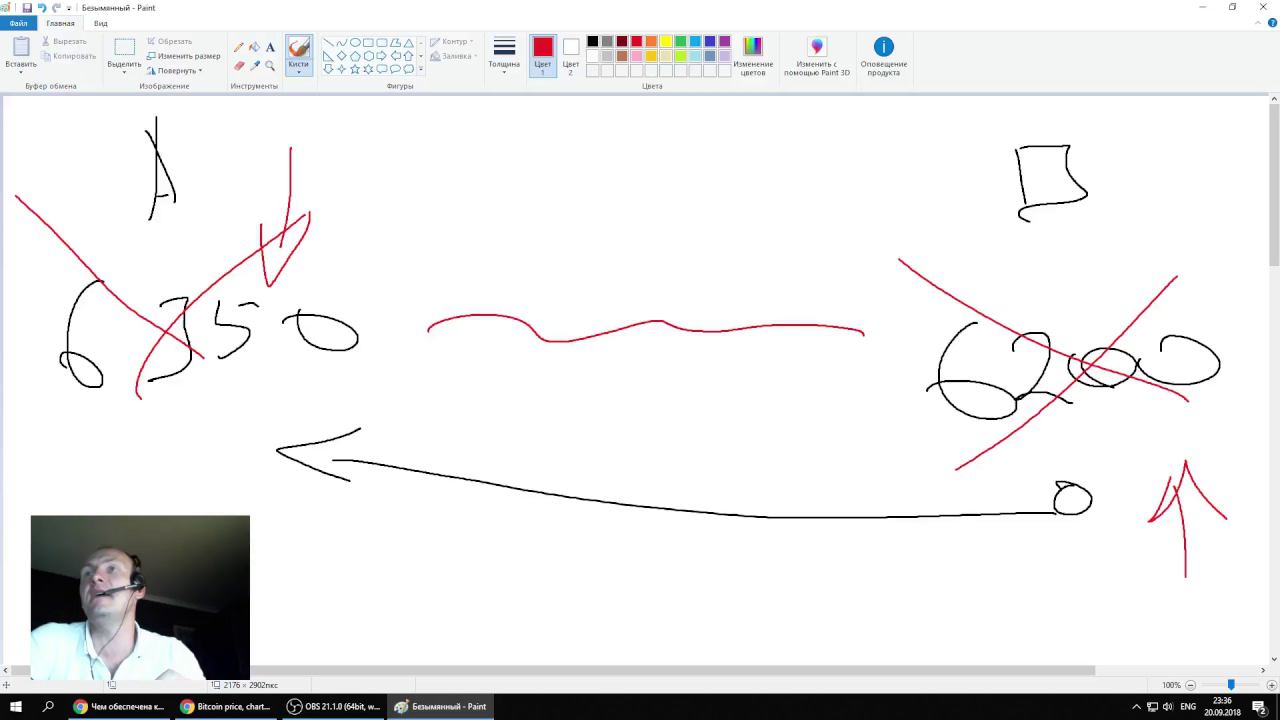The height and width of the screenshot is (720, 1280).
Task: Select the Pencil tool
Action: [x=238, y=47]
